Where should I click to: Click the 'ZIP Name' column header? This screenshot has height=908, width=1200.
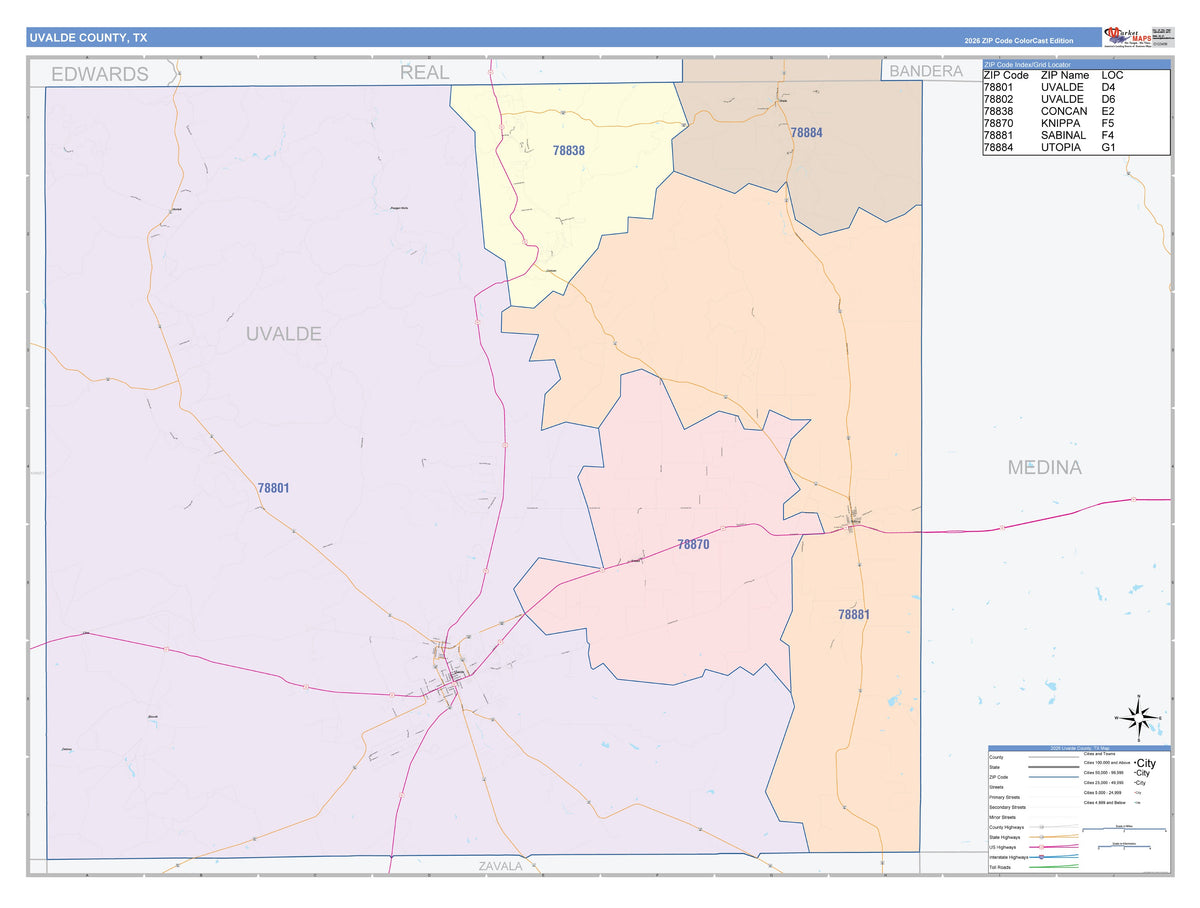coord(1065,75)
